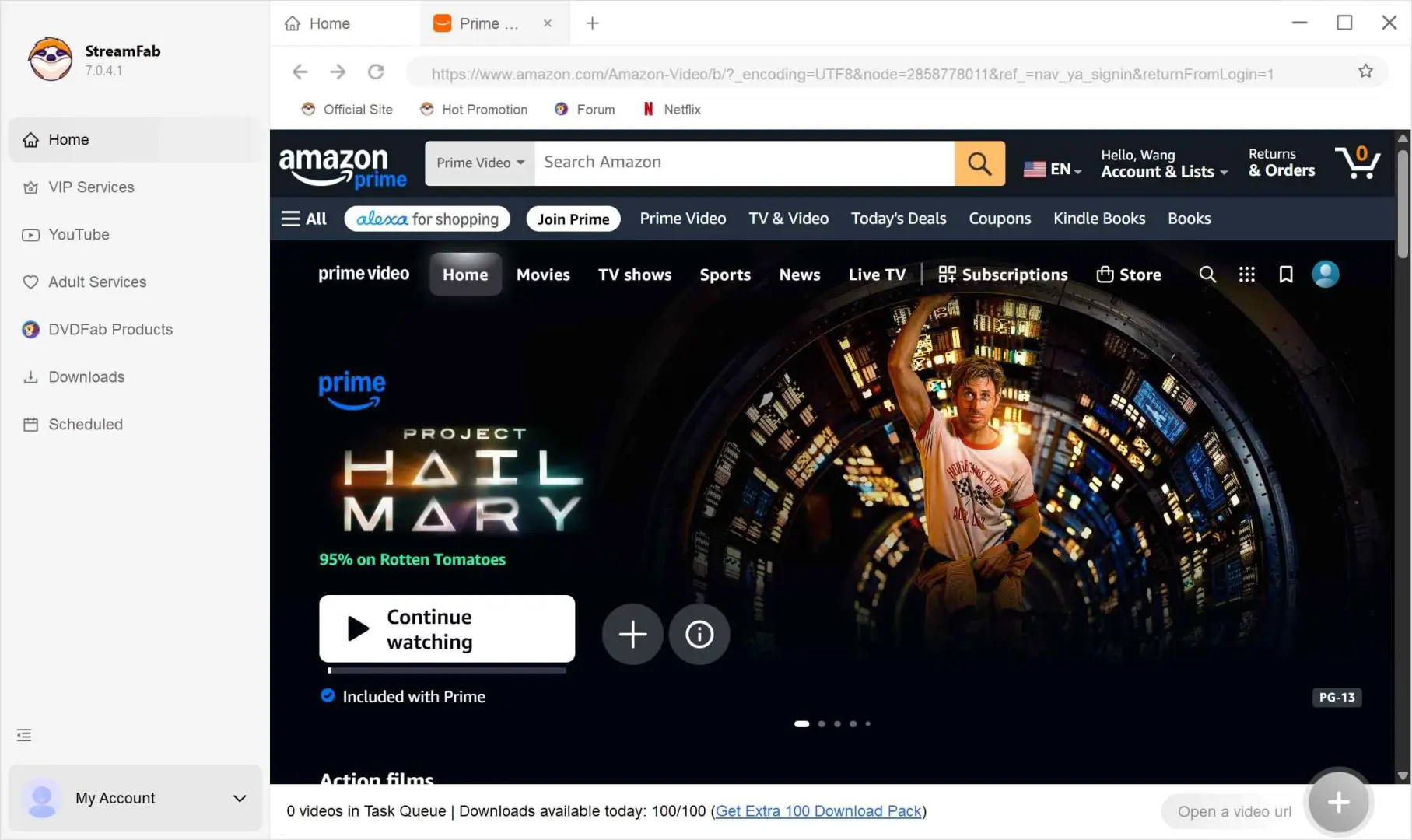Click the Join Prime button
The width and height of the screenshot is (1412, 840).
point(573,219)
